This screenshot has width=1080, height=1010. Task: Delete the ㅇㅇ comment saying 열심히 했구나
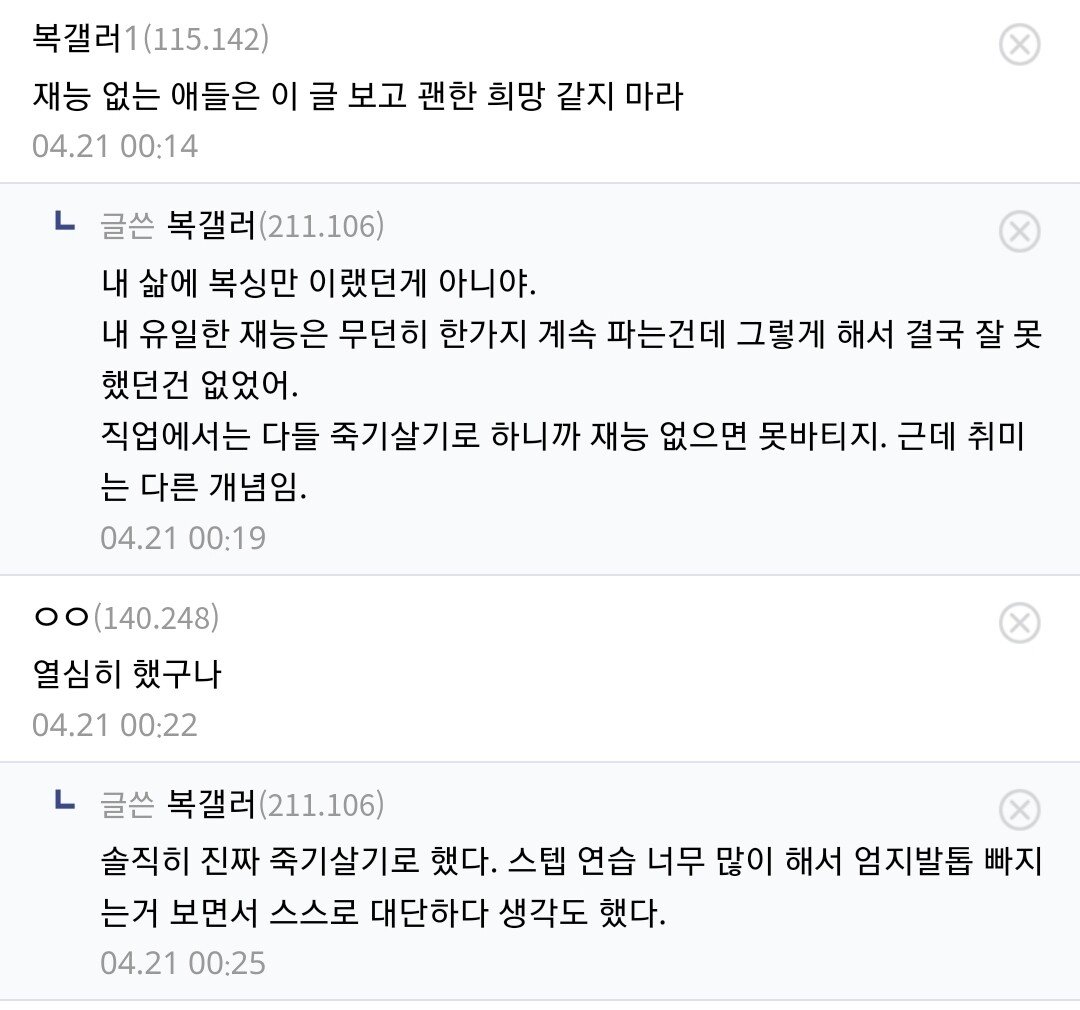pyautogui.click(x=1019, y=624)
